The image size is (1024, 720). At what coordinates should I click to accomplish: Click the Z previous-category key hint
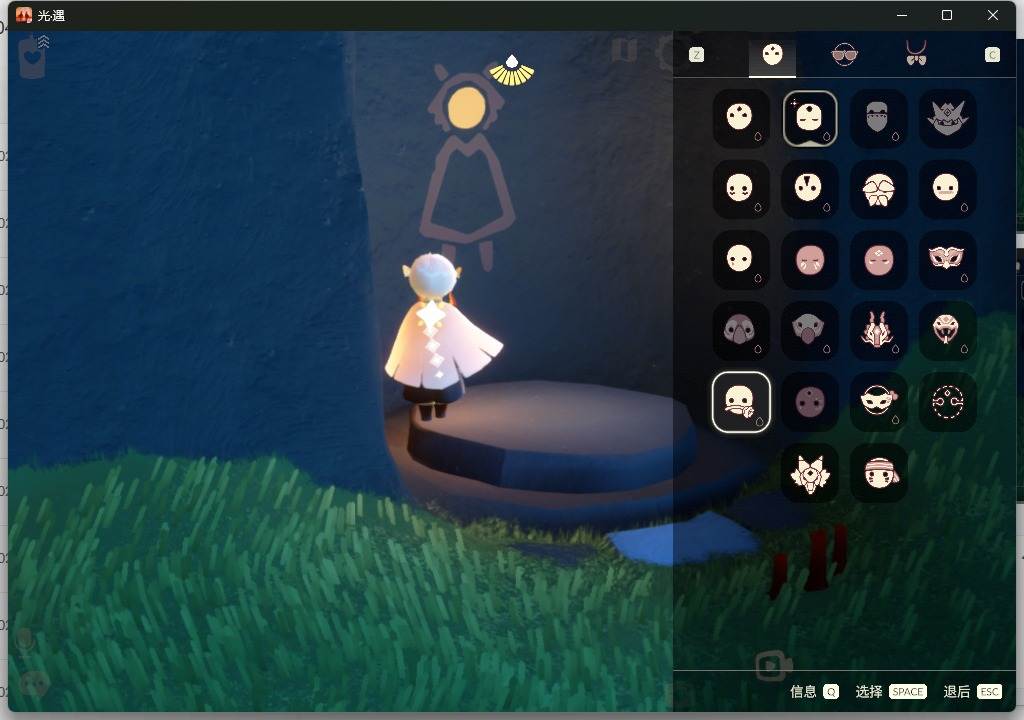(696, 55)
